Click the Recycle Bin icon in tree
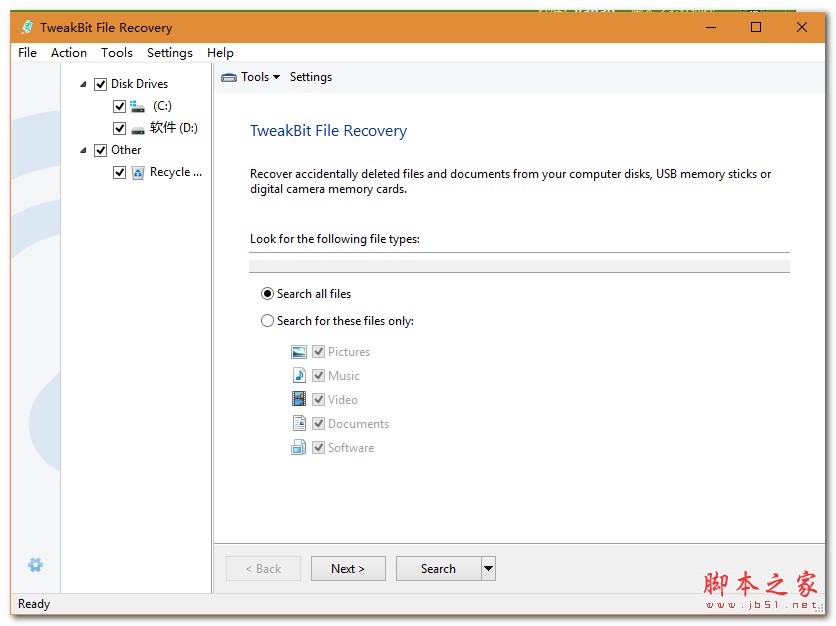The width and height of the screenshot is (836, 626). (138, 172)
